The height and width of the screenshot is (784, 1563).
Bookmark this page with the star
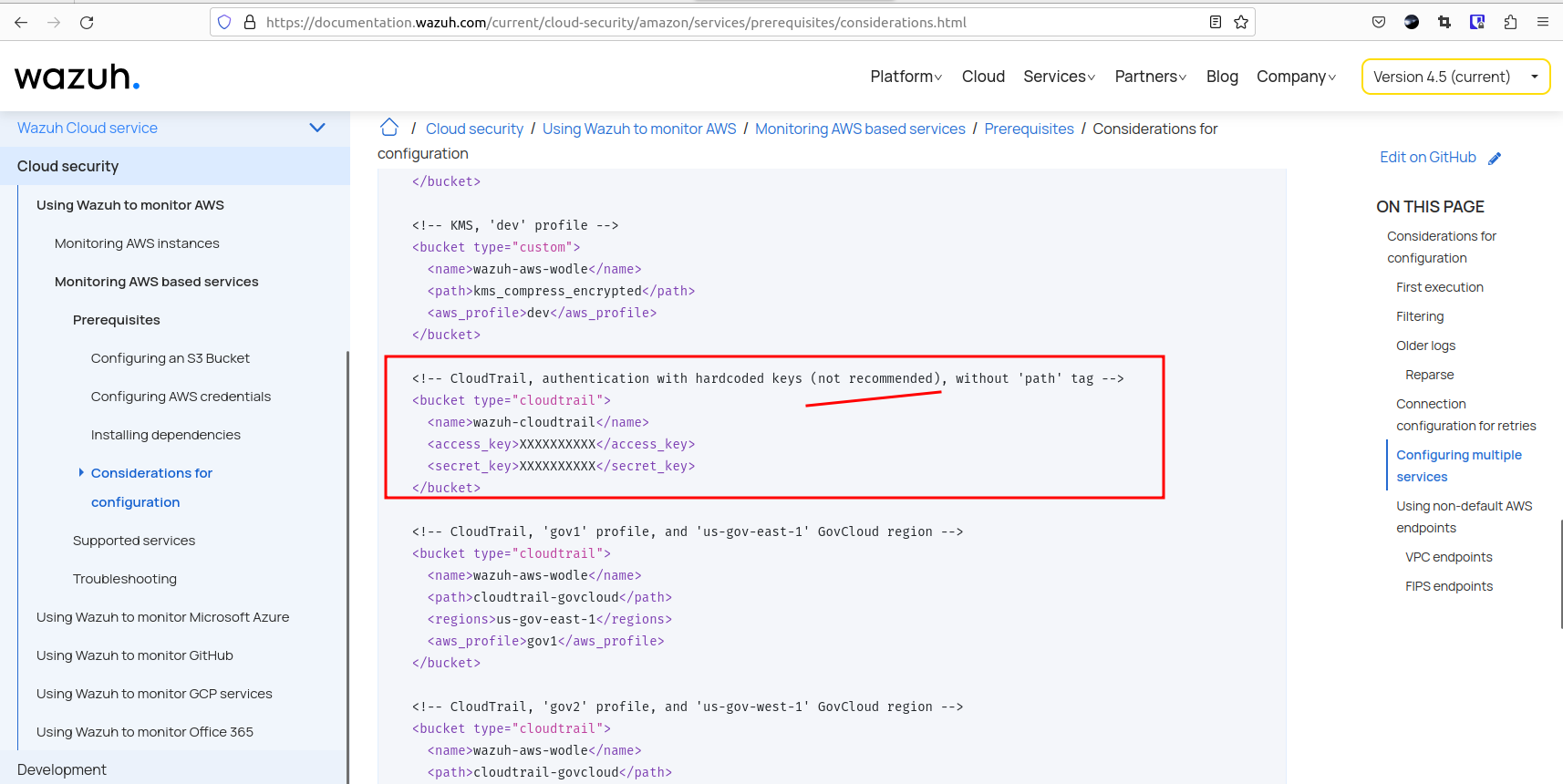[1241, 22]
